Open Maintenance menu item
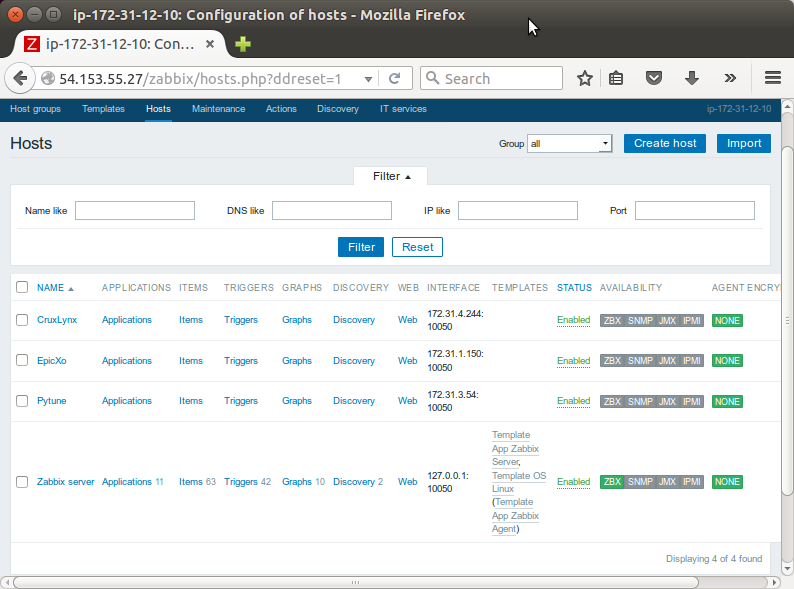 (218, 109)
